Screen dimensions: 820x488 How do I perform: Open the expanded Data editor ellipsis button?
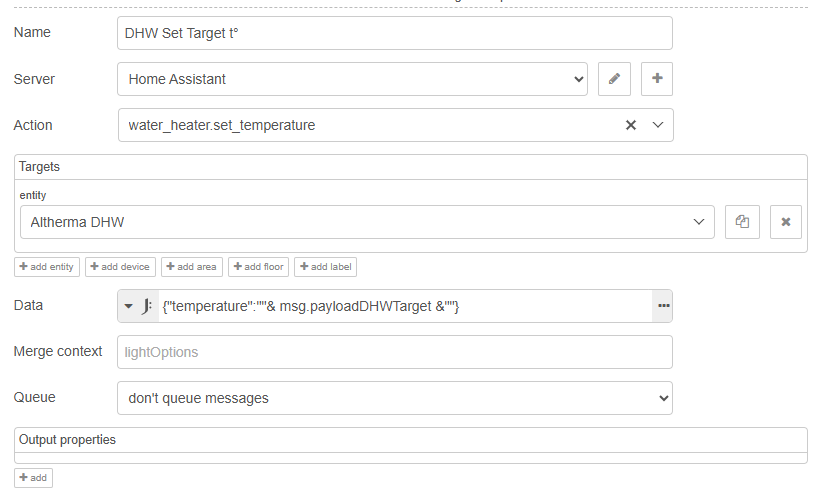(663, 306)
